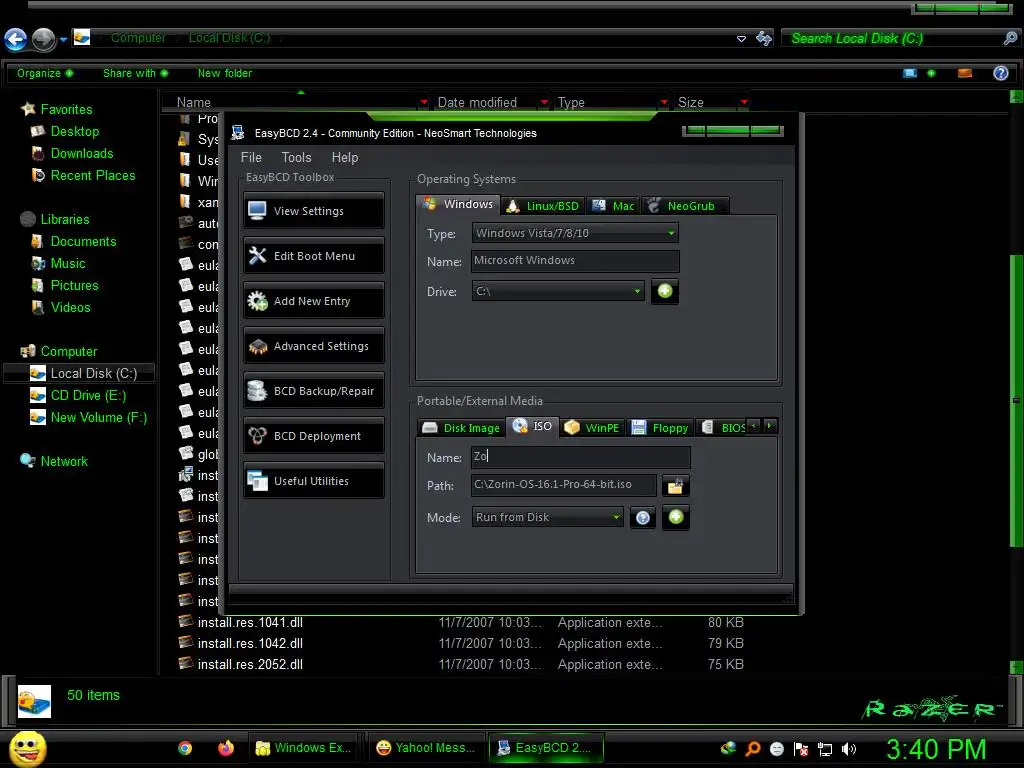This screenshot has width=1024, height=768.
Task: Switch to the Mac tab
Action: (x=613, y=206)
